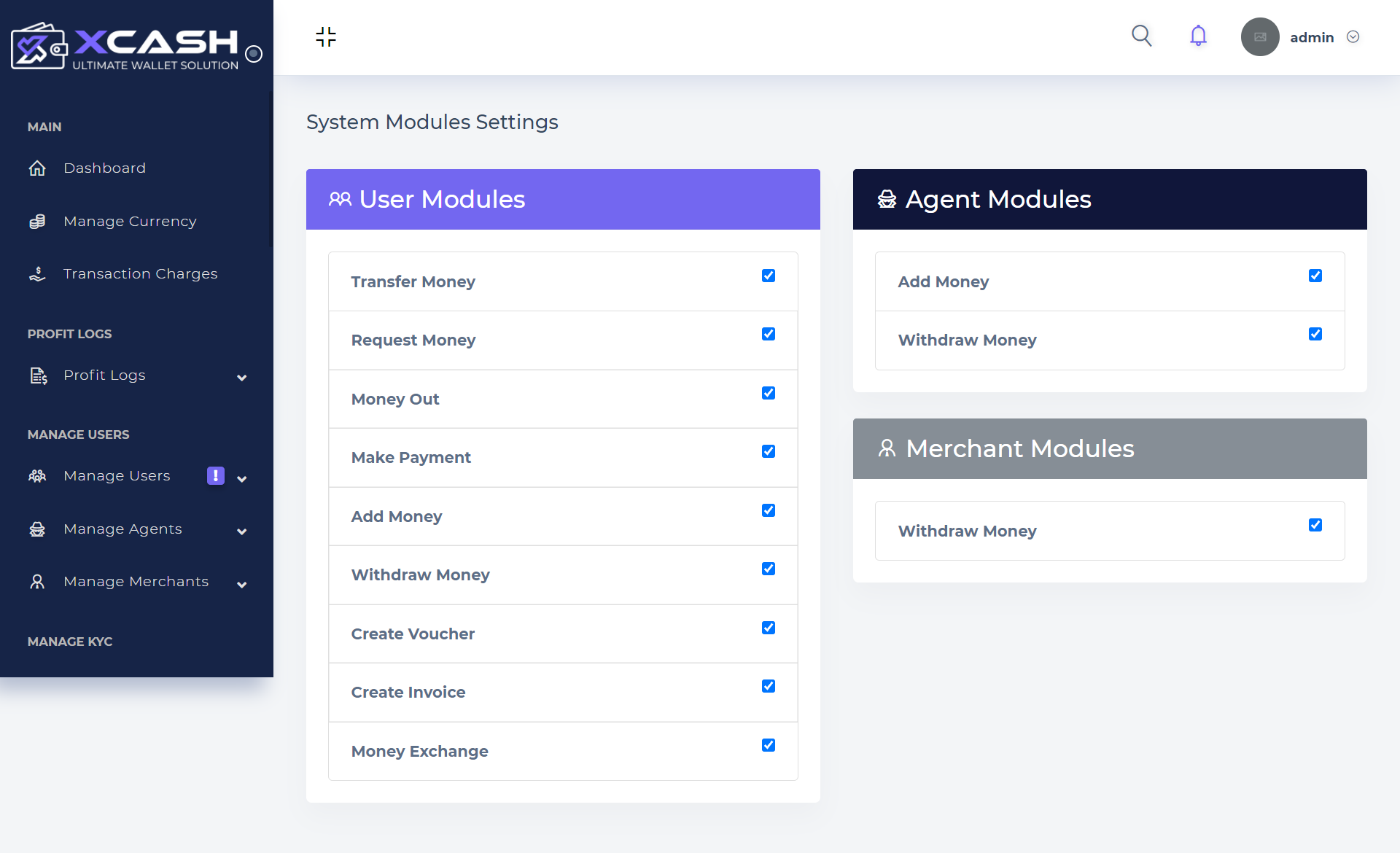Click the fullscreen collapse icon in header
The height and width of the screenshot is (853, 1400).
[326, 37]
